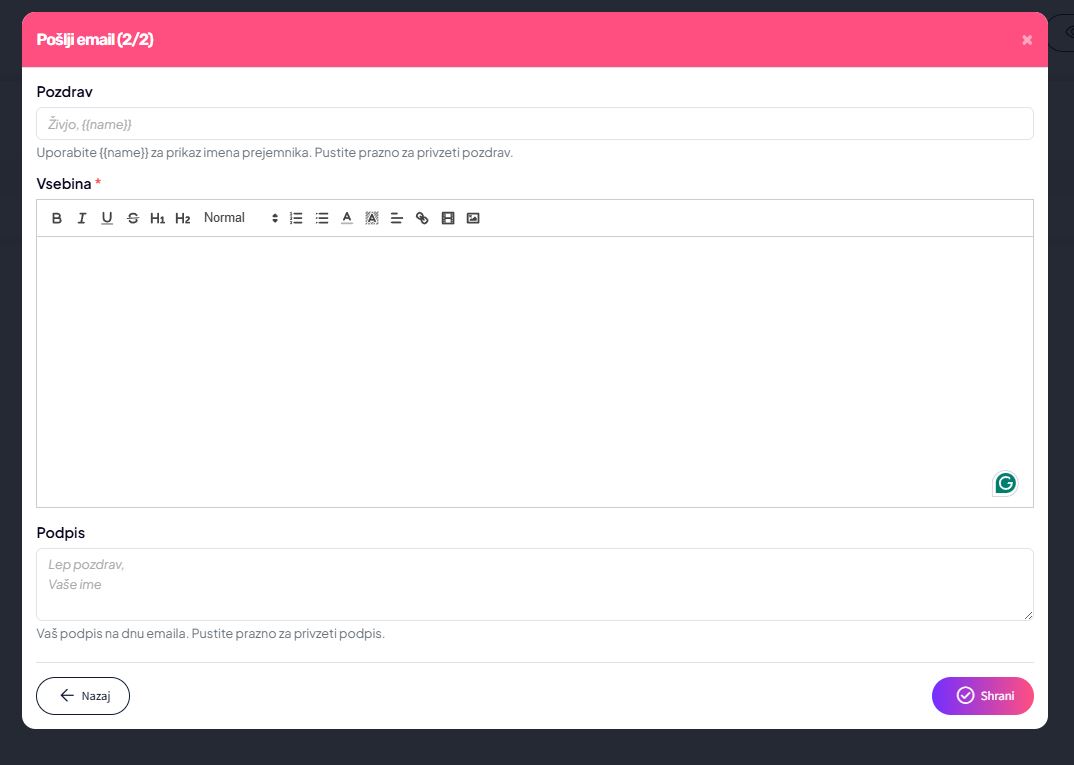
Task: Insert a video via the film icon
Action: 448,218
